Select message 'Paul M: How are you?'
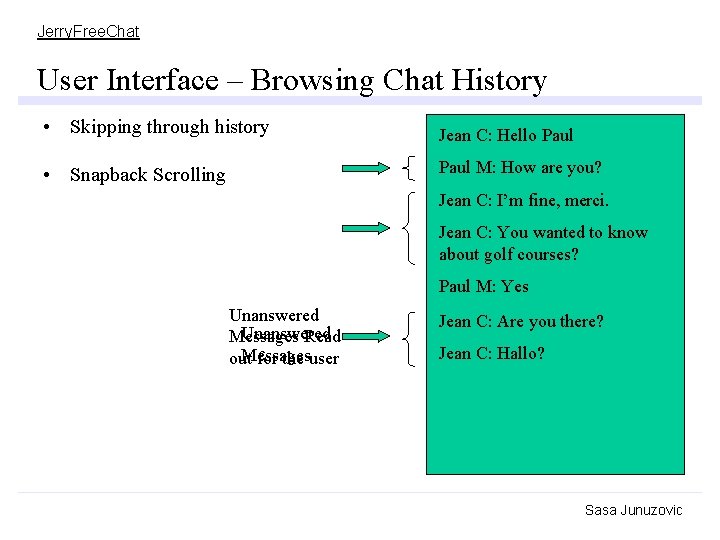This screenshot has height=540, width=720. point(520,168)
